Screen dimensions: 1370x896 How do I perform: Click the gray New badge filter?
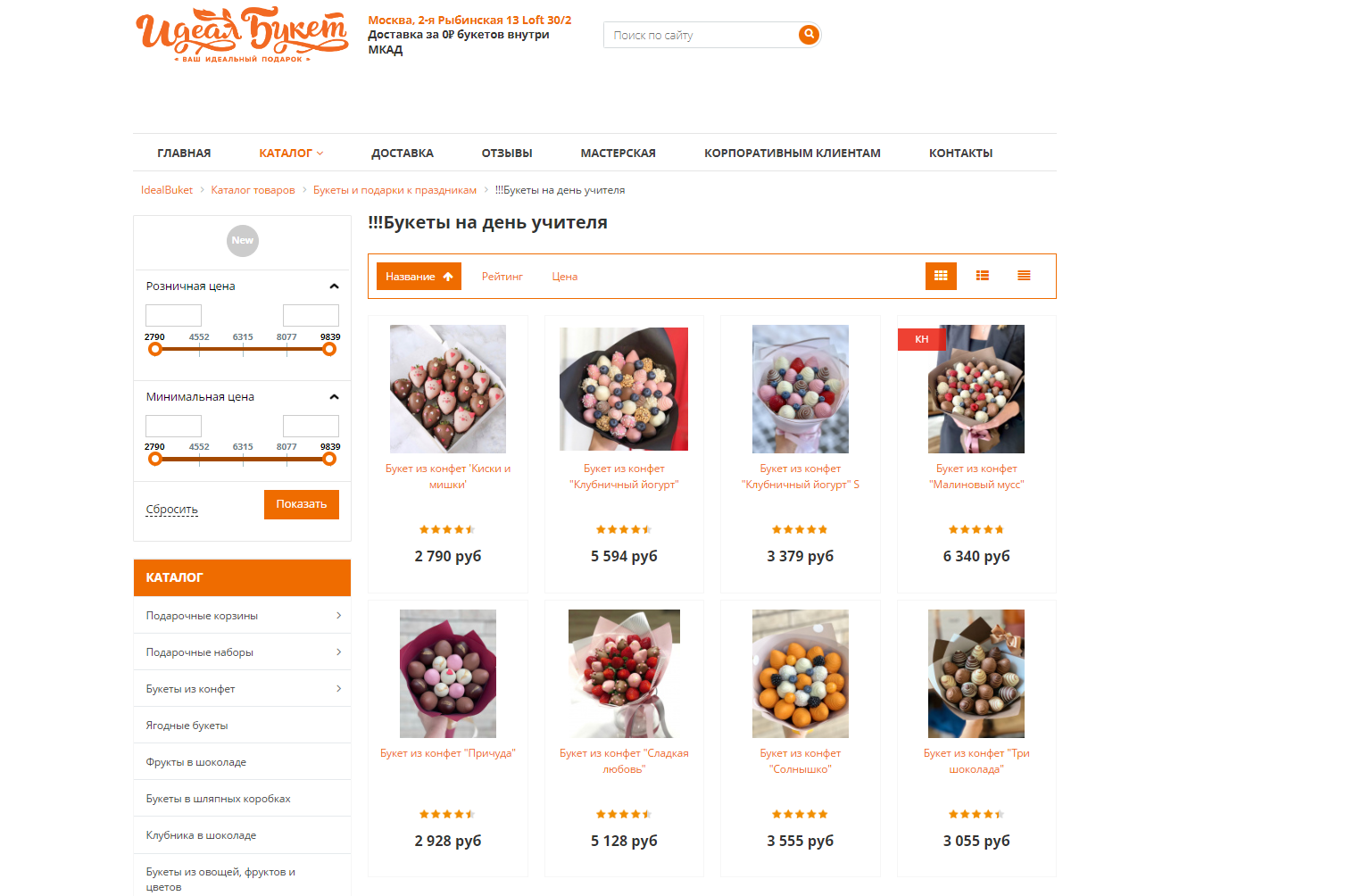click(x=243, y=240)
